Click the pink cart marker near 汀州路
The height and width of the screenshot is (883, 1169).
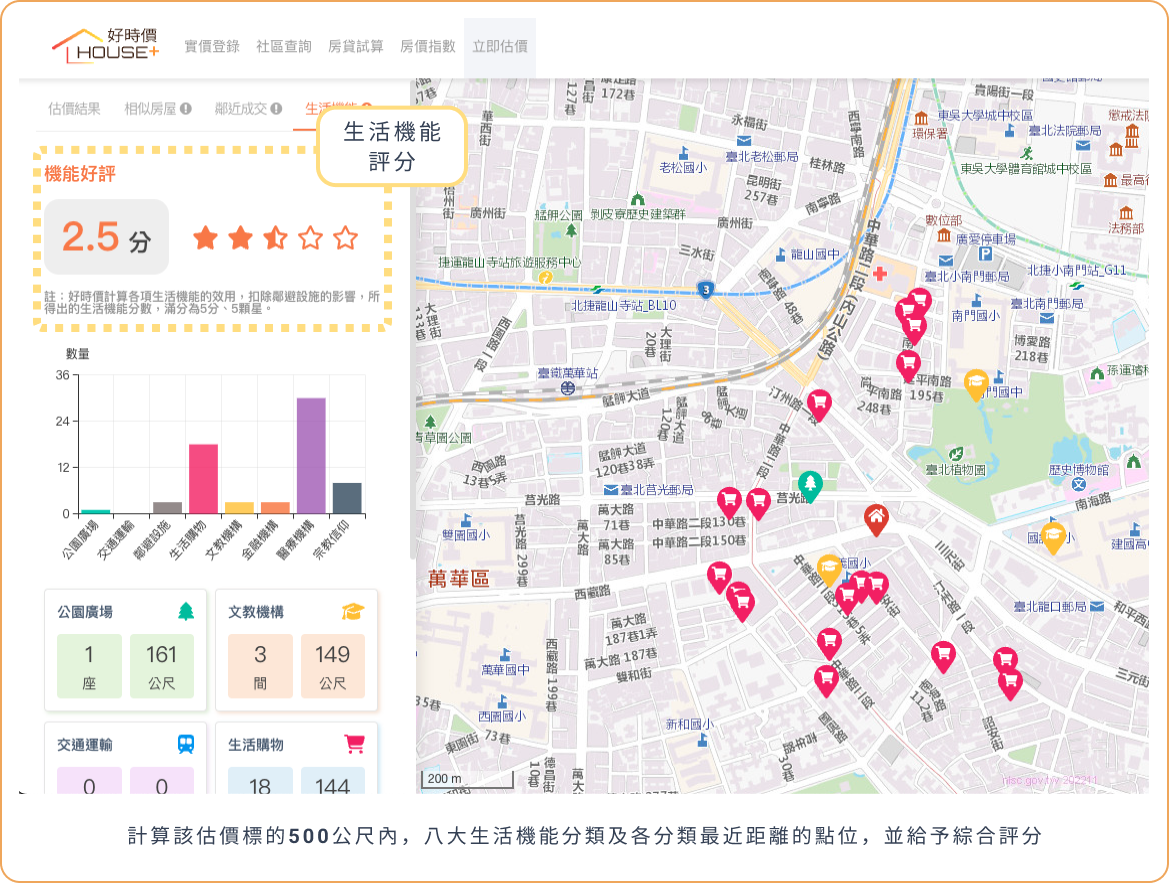(819, 404)
